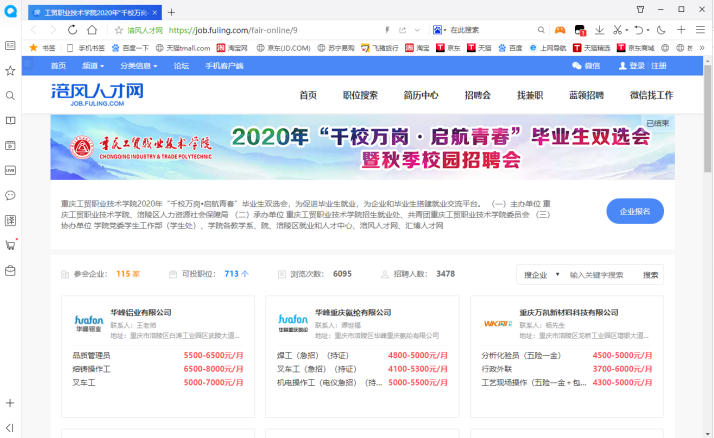The image size is (714, 438).
Task: Click the page vertical scrollbar thumb
Action: tap(707, 118)
